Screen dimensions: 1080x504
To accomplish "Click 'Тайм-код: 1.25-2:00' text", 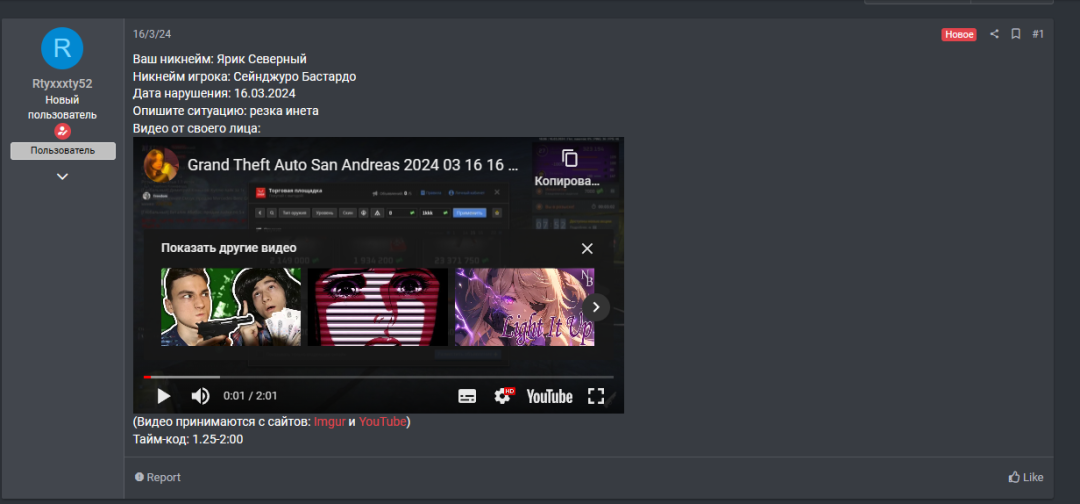I will [x=188, y=439].
